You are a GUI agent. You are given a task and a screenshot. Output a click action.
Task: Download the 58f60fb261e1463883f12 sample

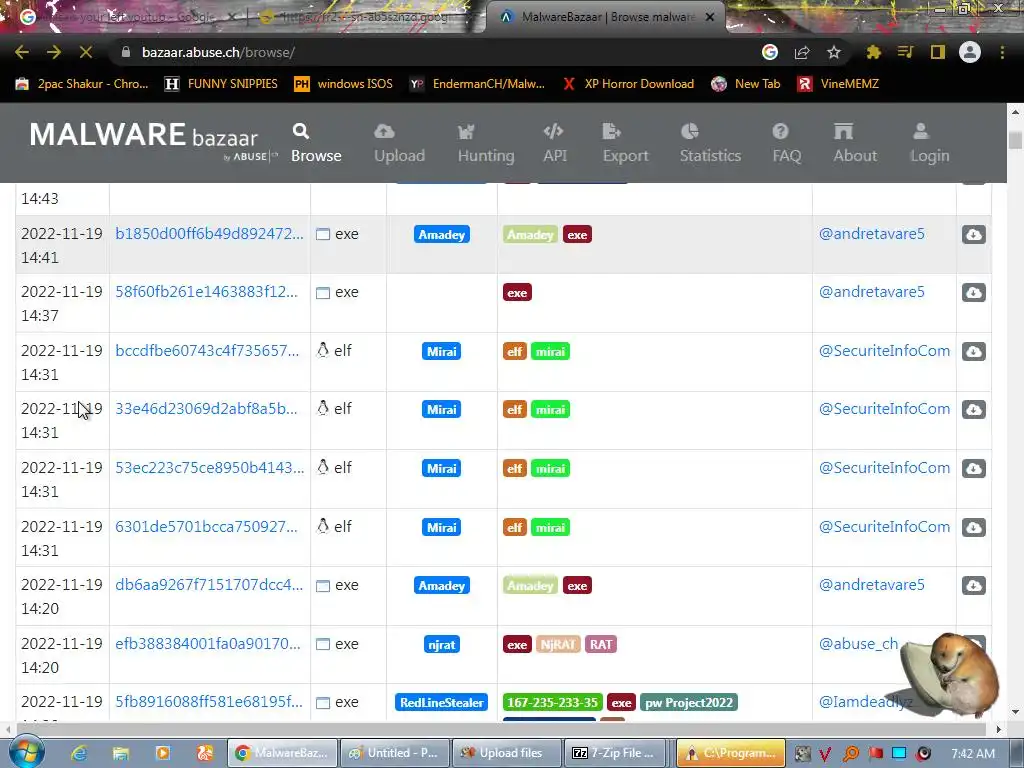click(x=973, y=293)
